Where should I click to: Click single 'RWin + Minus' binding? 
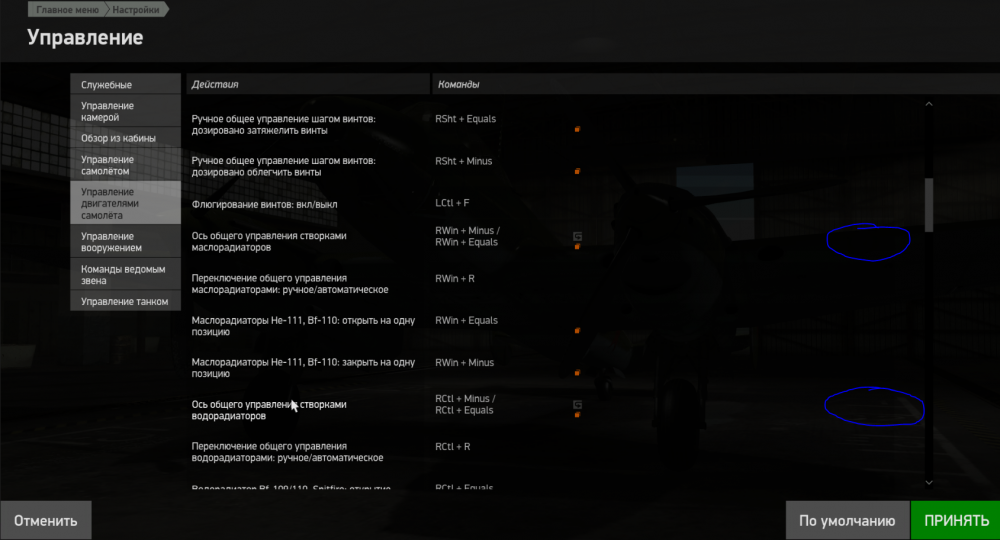point(464,363)
